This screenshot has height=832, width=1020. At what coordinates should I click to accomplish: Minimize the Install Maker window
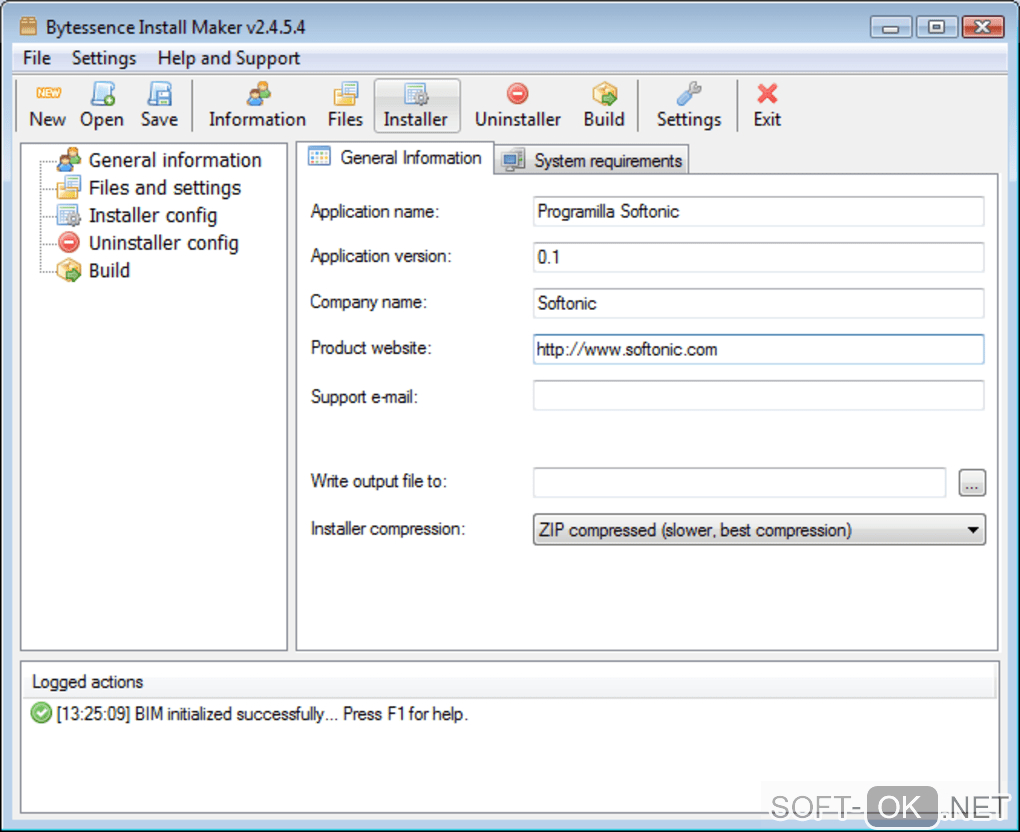pyautogui.click(x=891, y=27)
